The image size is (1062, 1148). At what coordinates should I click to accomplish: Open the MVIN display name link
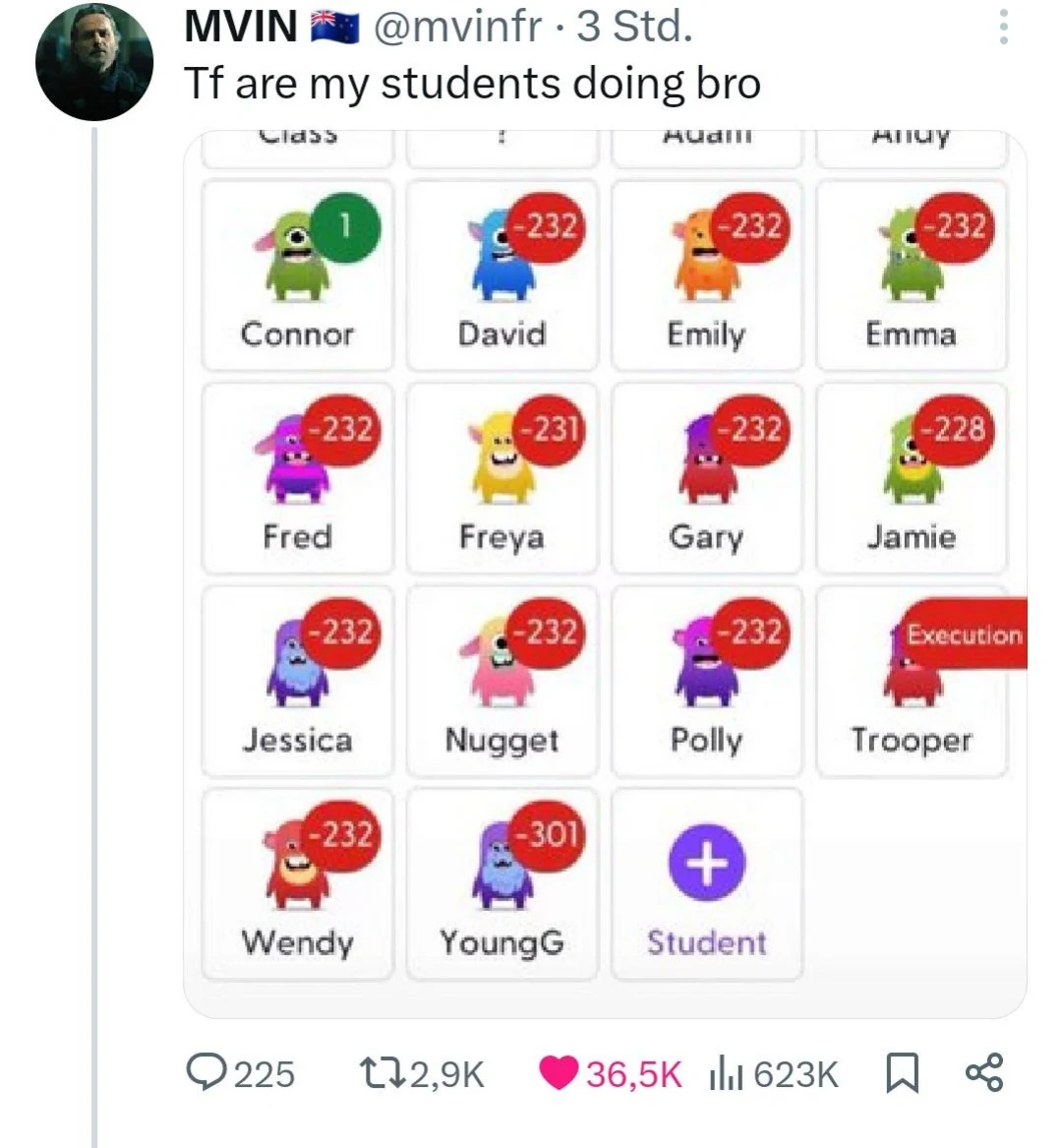(241, 27)
